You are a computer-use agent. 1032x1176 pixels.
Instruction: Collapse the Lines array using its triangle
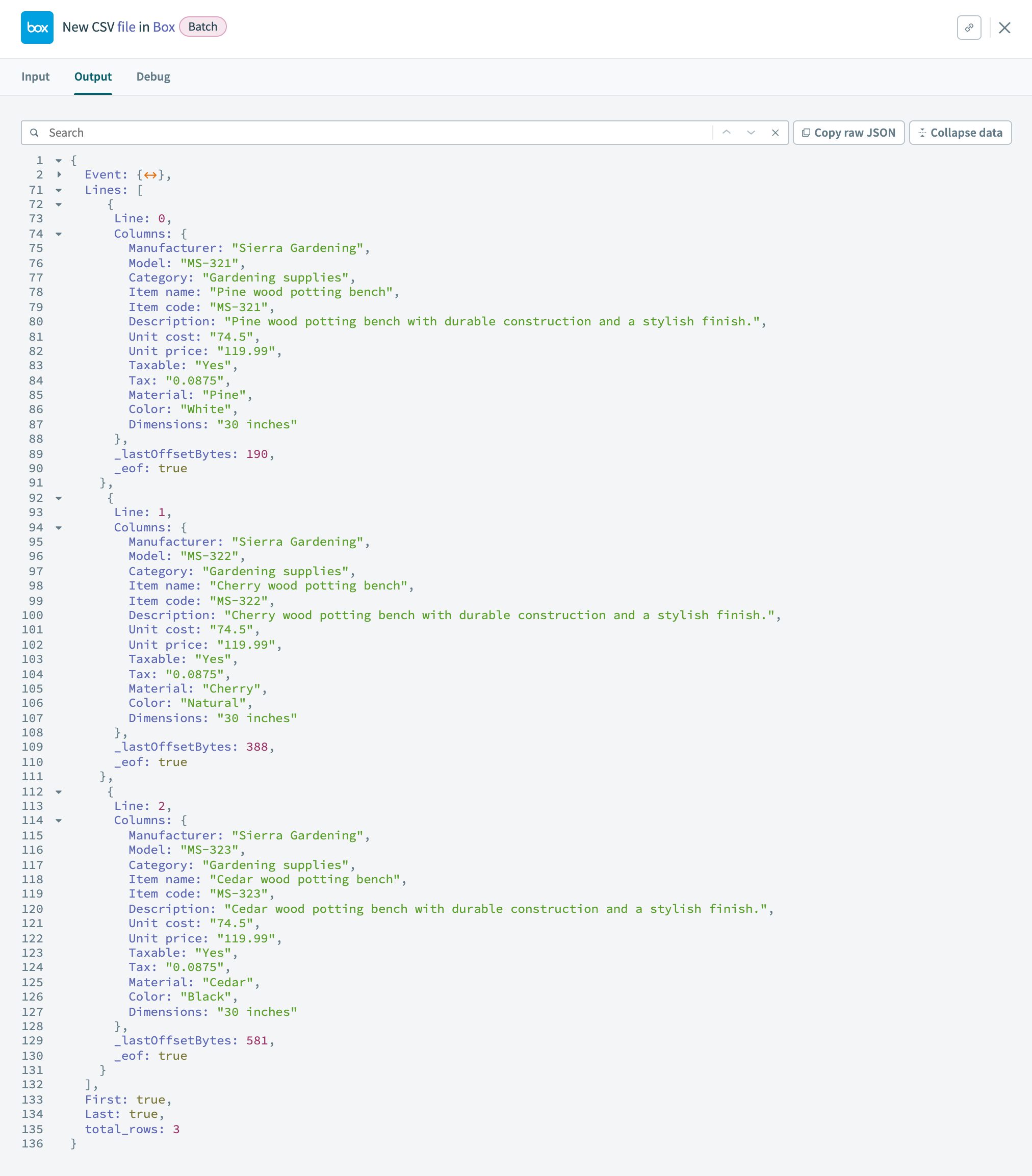pos(60,190)
